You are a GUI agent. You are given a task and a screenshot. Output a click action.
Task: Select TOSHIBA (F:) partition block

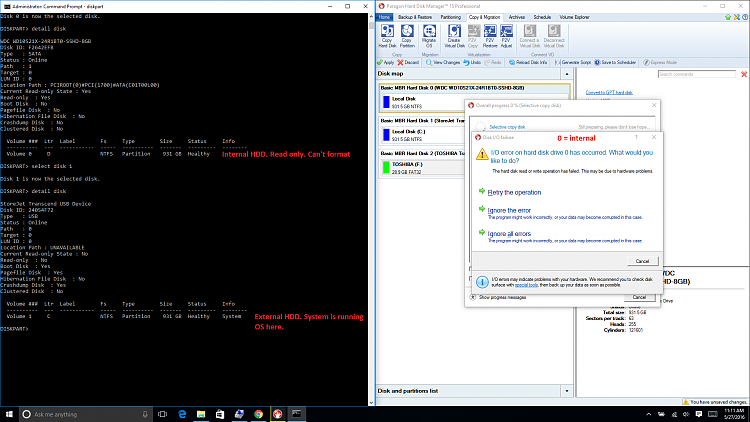(423, 168)
